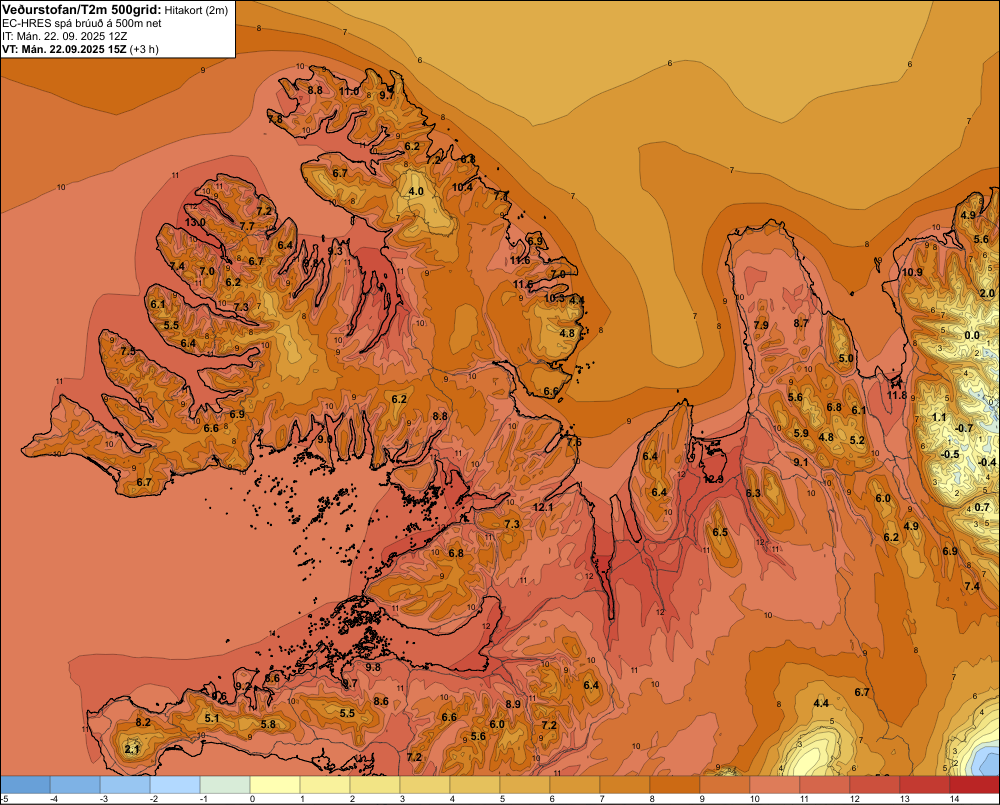Click the '4.0' temperature value on the map
This screenshot has height=805, width=1000.
tap(416, 191)
